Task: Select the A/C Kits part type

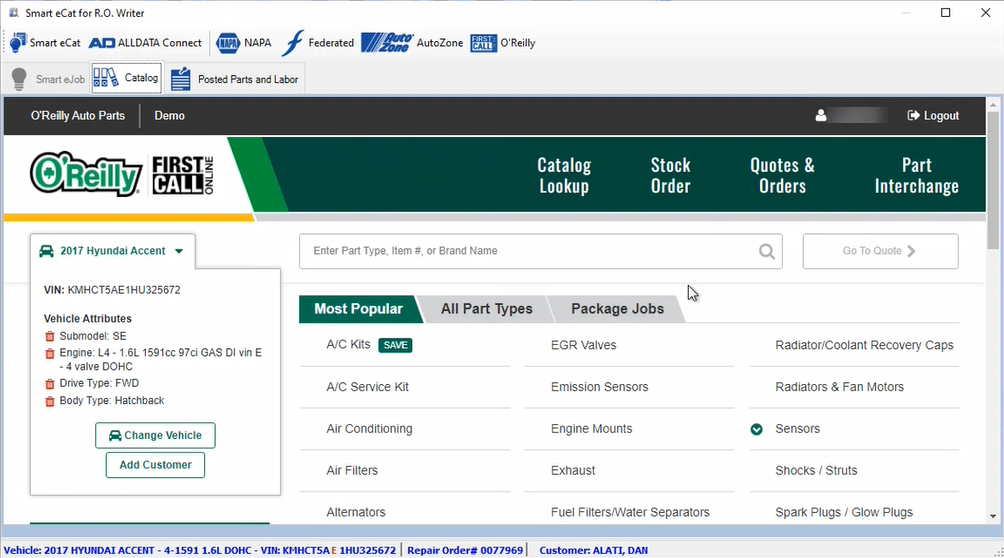Action: (348, 345)
